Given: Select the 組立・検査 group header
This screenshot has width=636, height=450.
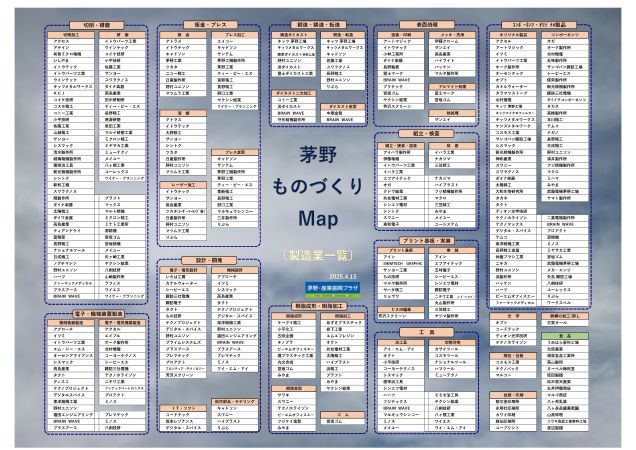Looking at the screenshot, I should point(426,133).
